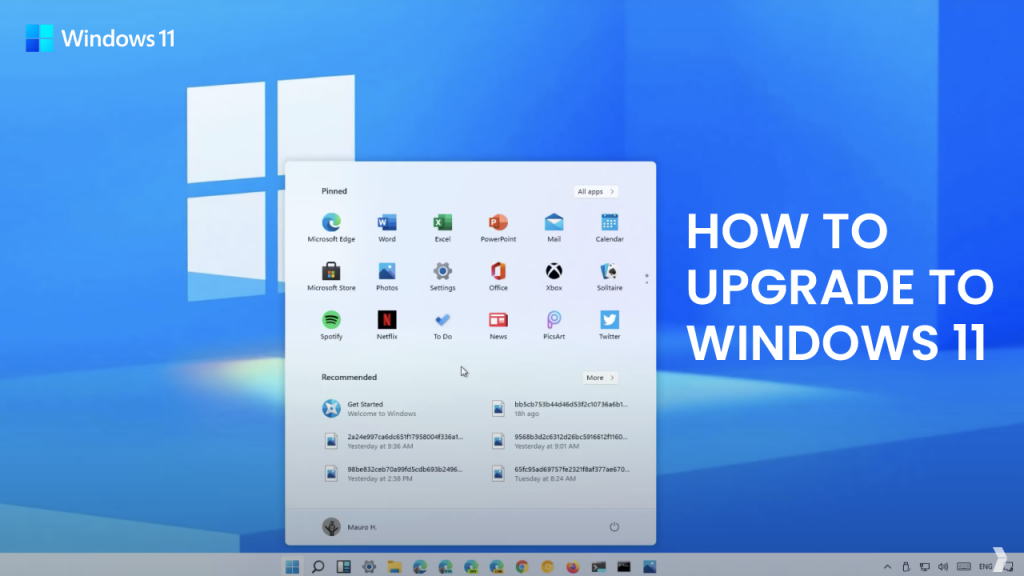
Task: Launch Netflix
Action: (x=387, y=321)
